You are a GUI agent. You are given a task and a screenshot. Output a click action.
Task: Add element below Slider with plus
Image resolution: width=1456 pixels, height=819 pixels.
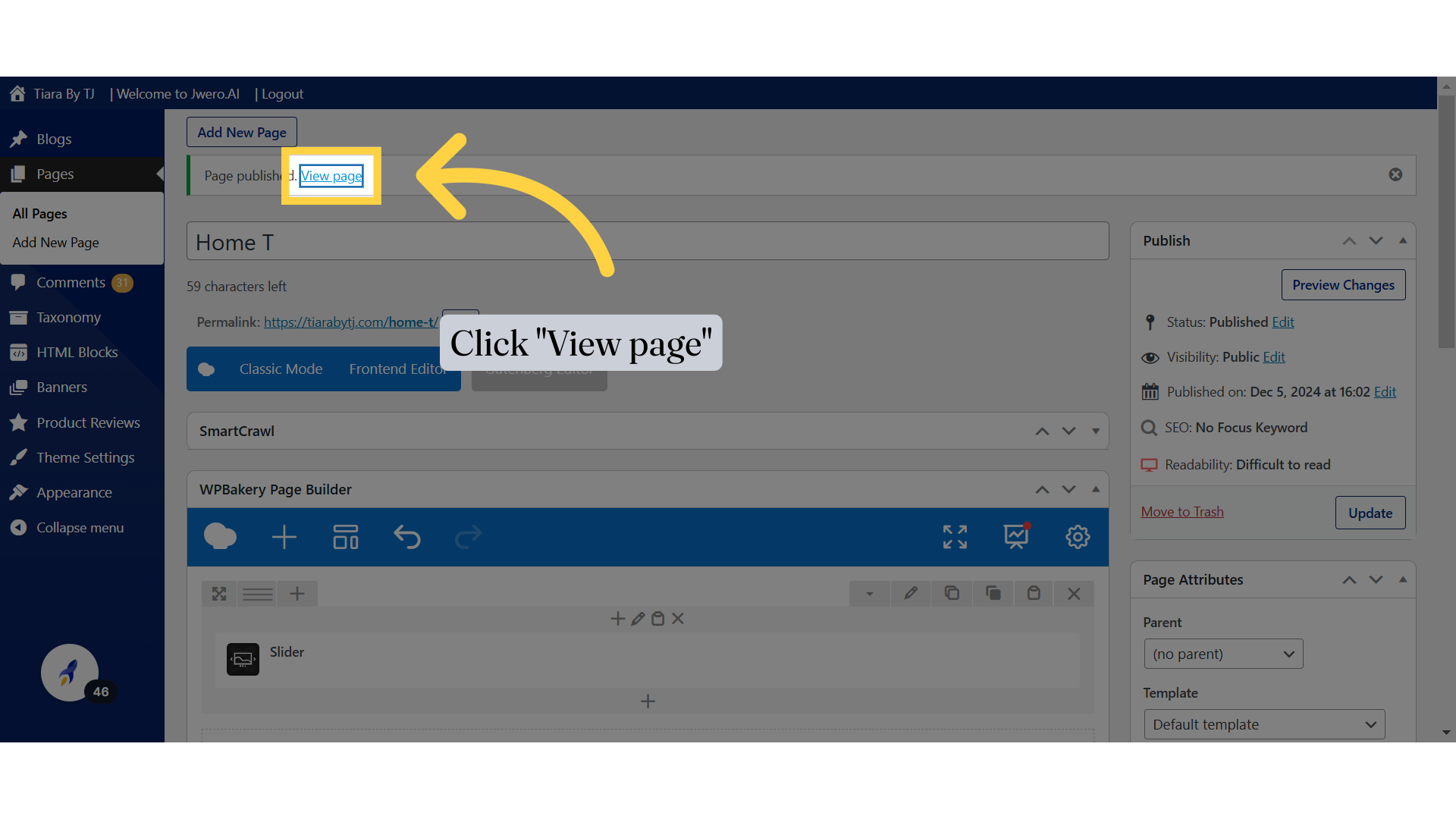tap(648, 701)
